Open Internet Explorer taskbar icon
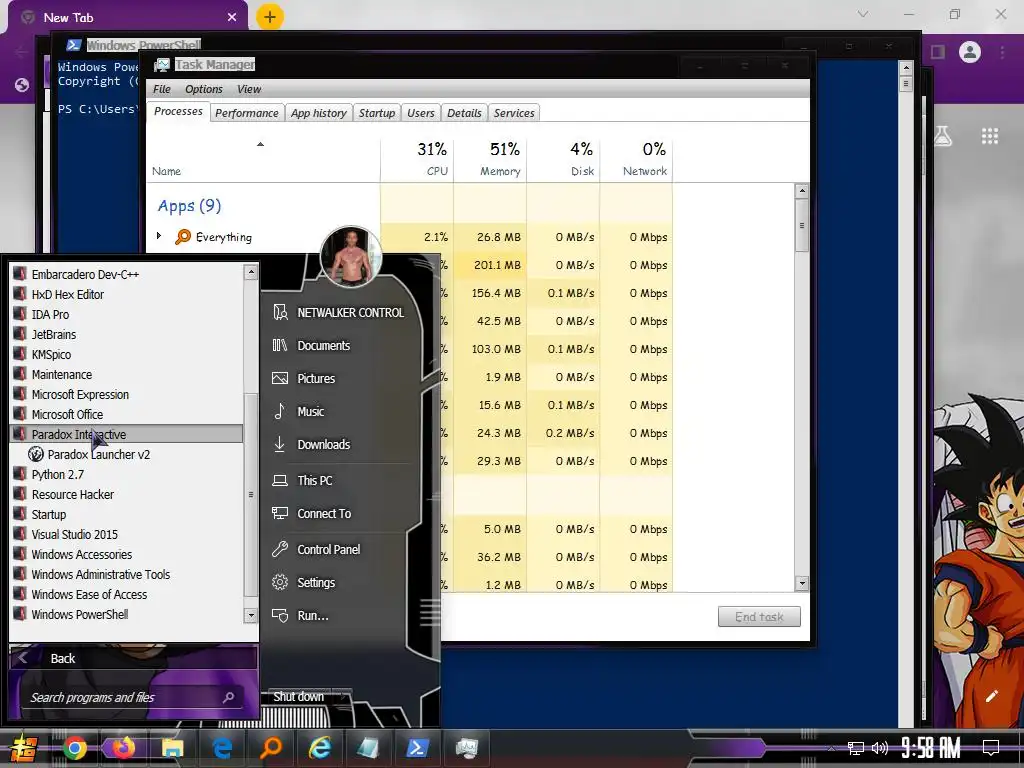1024x768 pixels. pyautogui.click(x=319, y=748)
